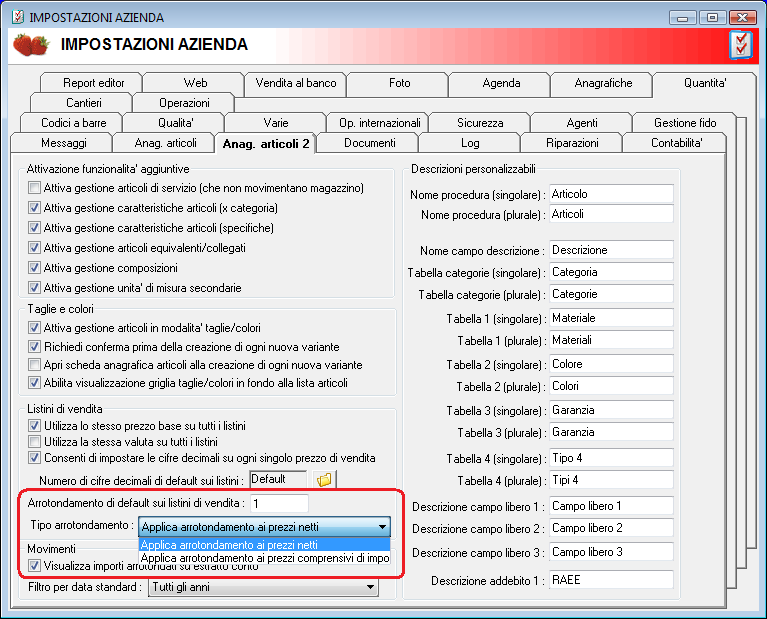The width and height of the screenshot is (767, 619).
Task: Click Descrizione addebito 1 RAEE field
Action: pyautogui.click(x=611, y=579)
